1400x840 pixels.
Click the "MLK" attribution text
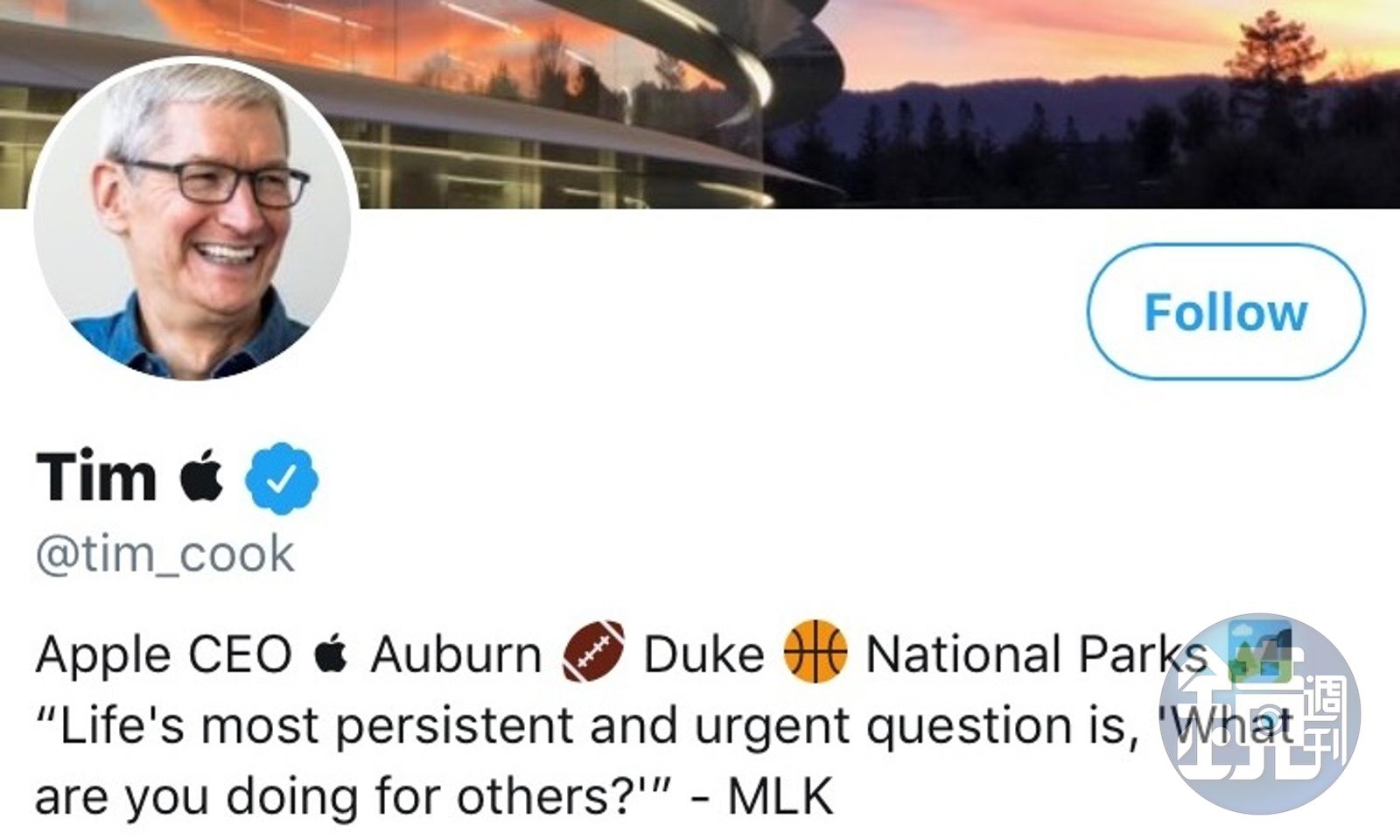point(780,796)
